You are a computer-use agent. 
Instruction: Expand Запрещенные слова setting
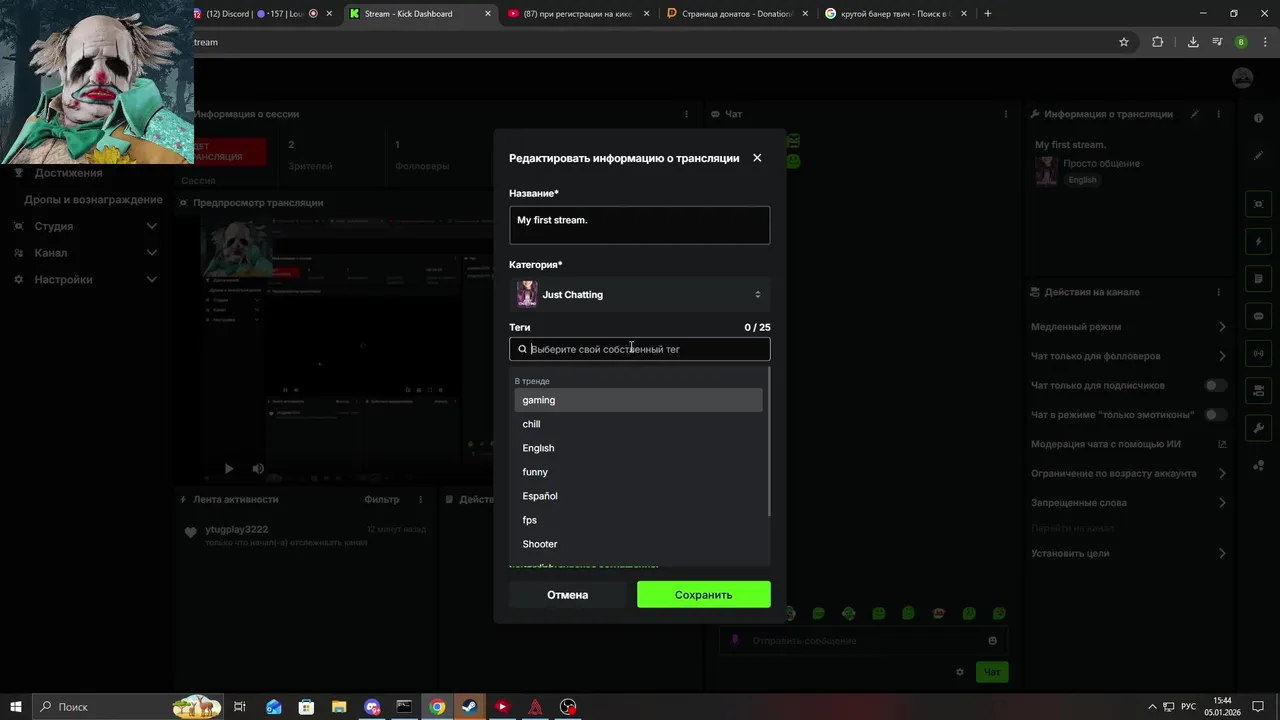click(1128, 502)
